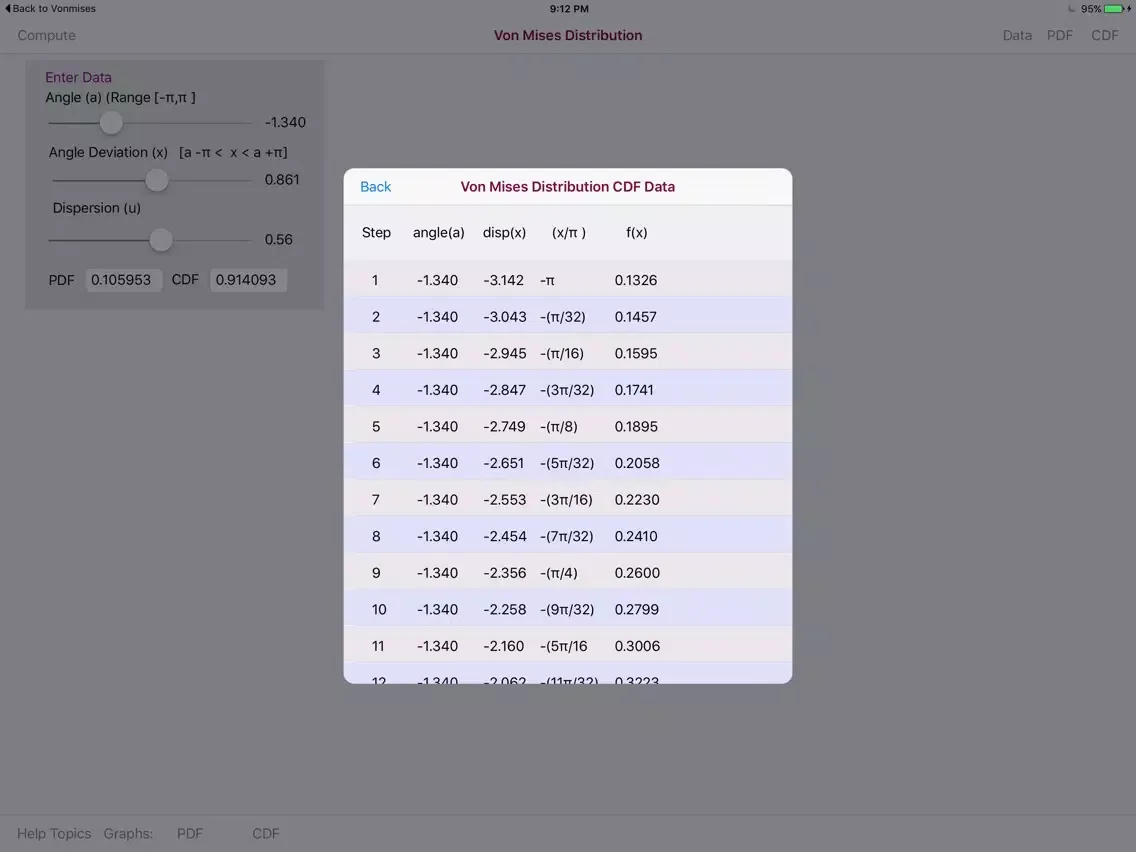
Task: Open the CDF option in top bar
Action: tap(1104, 36)
